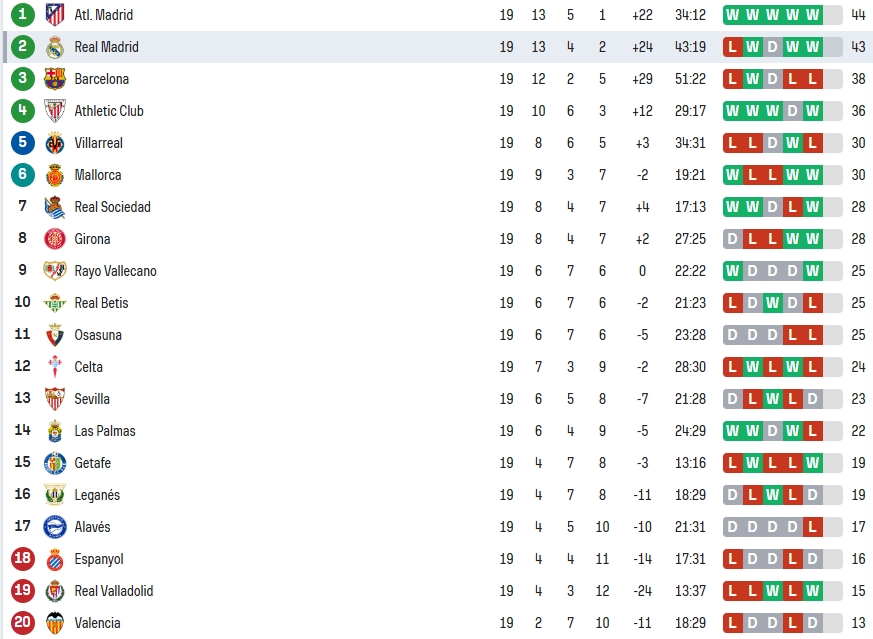Click the Real Madrid club crest
The image size is (873, 639).
[x=55, y=47]
